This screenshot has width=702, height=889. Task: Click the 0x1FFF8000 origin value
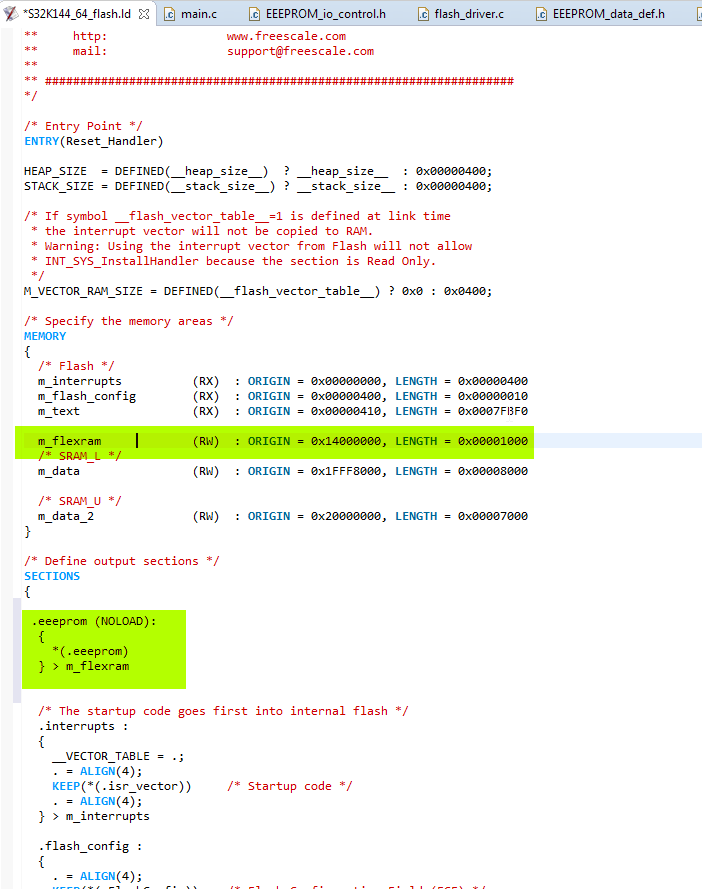coord(345,471)
